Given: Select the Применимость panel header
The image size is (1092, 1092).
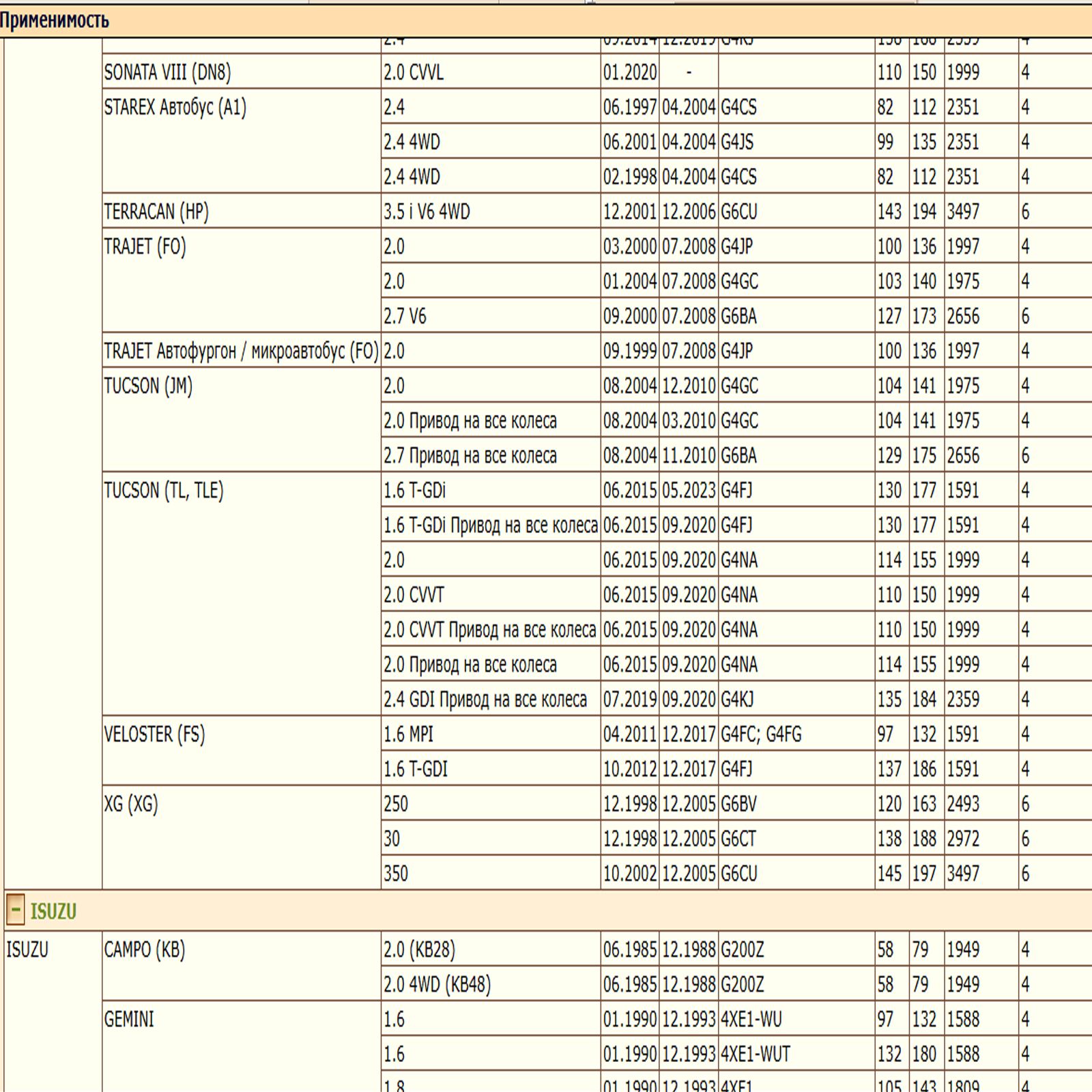Looking at the screenshot, I should pos(55,20).
